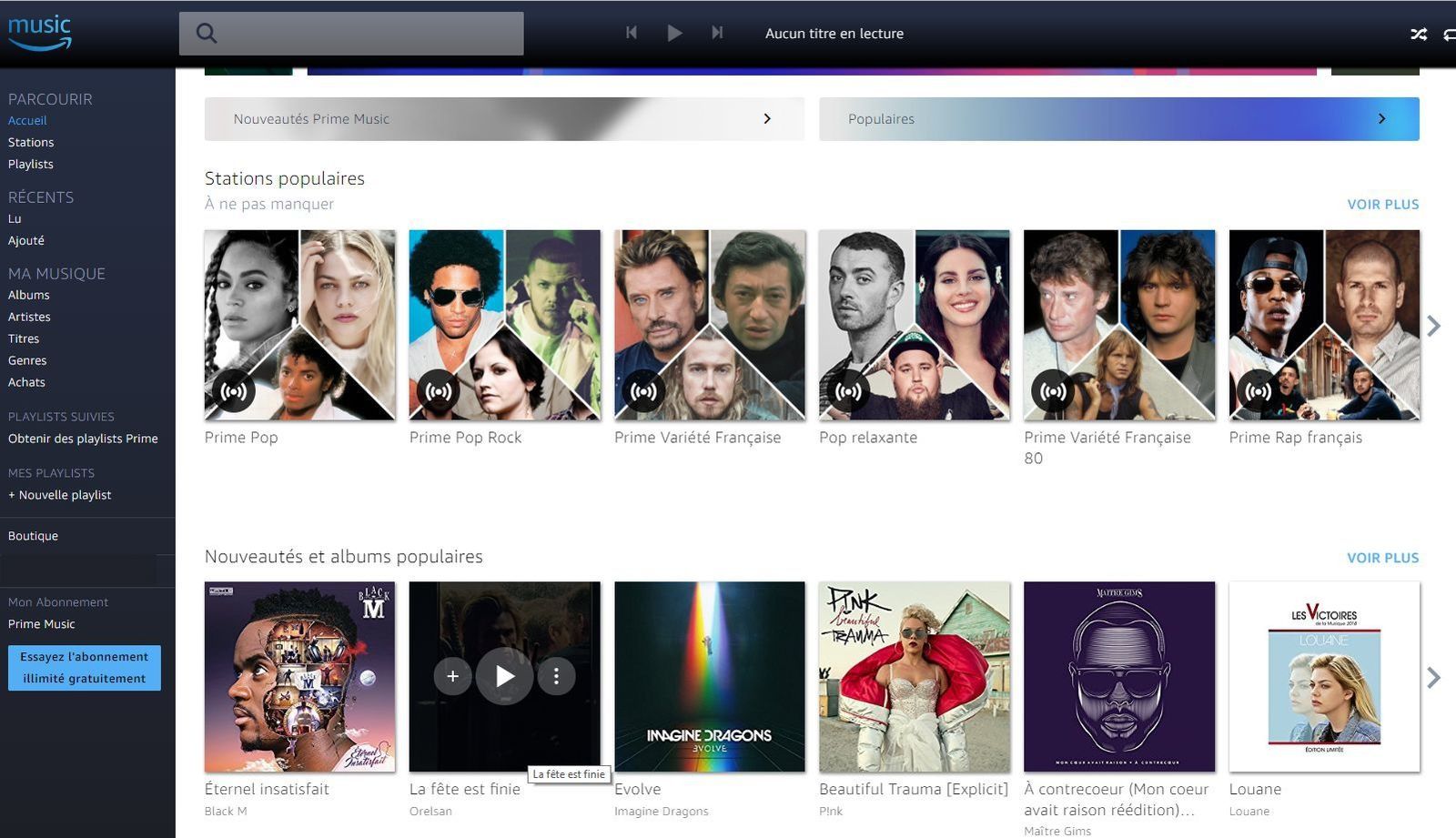Open À contrecoeur album cover

pyautogui.click(x=1119, y=677)
